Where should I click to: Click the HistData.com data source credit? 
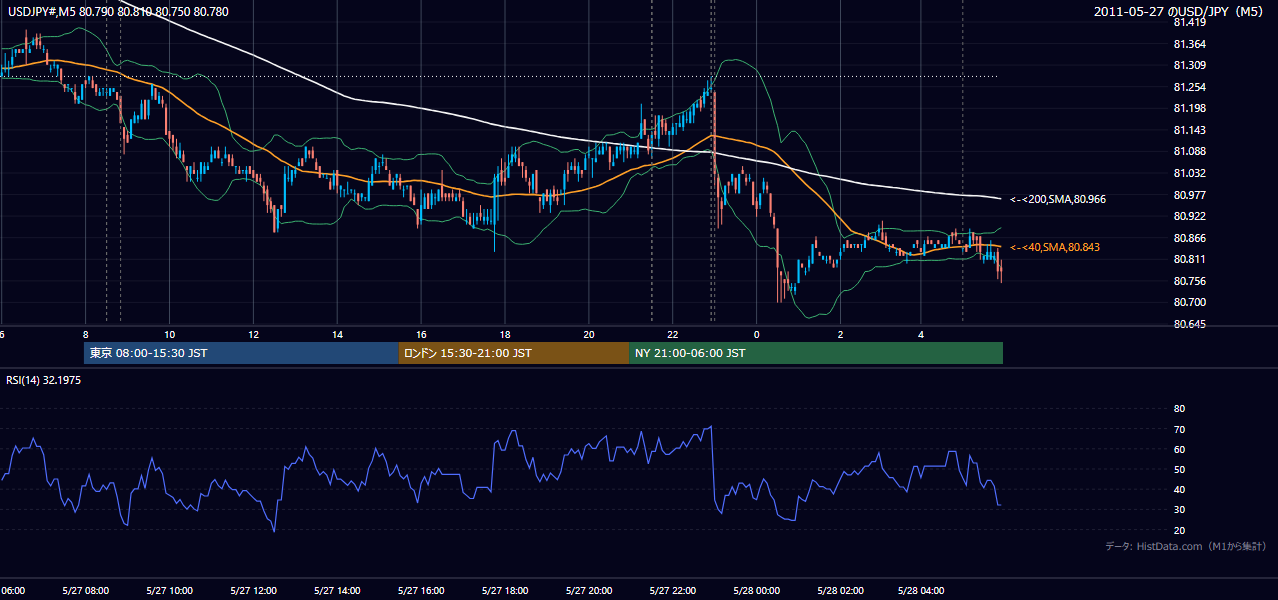(x=1186, y=546)
